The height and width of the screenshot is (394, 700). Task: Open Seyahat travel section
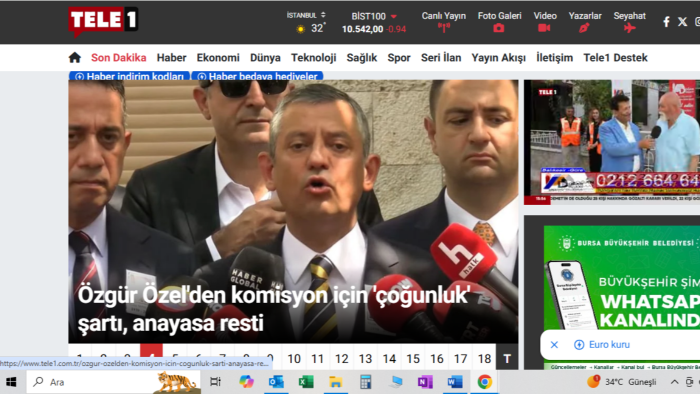click(x=629, y=21)
